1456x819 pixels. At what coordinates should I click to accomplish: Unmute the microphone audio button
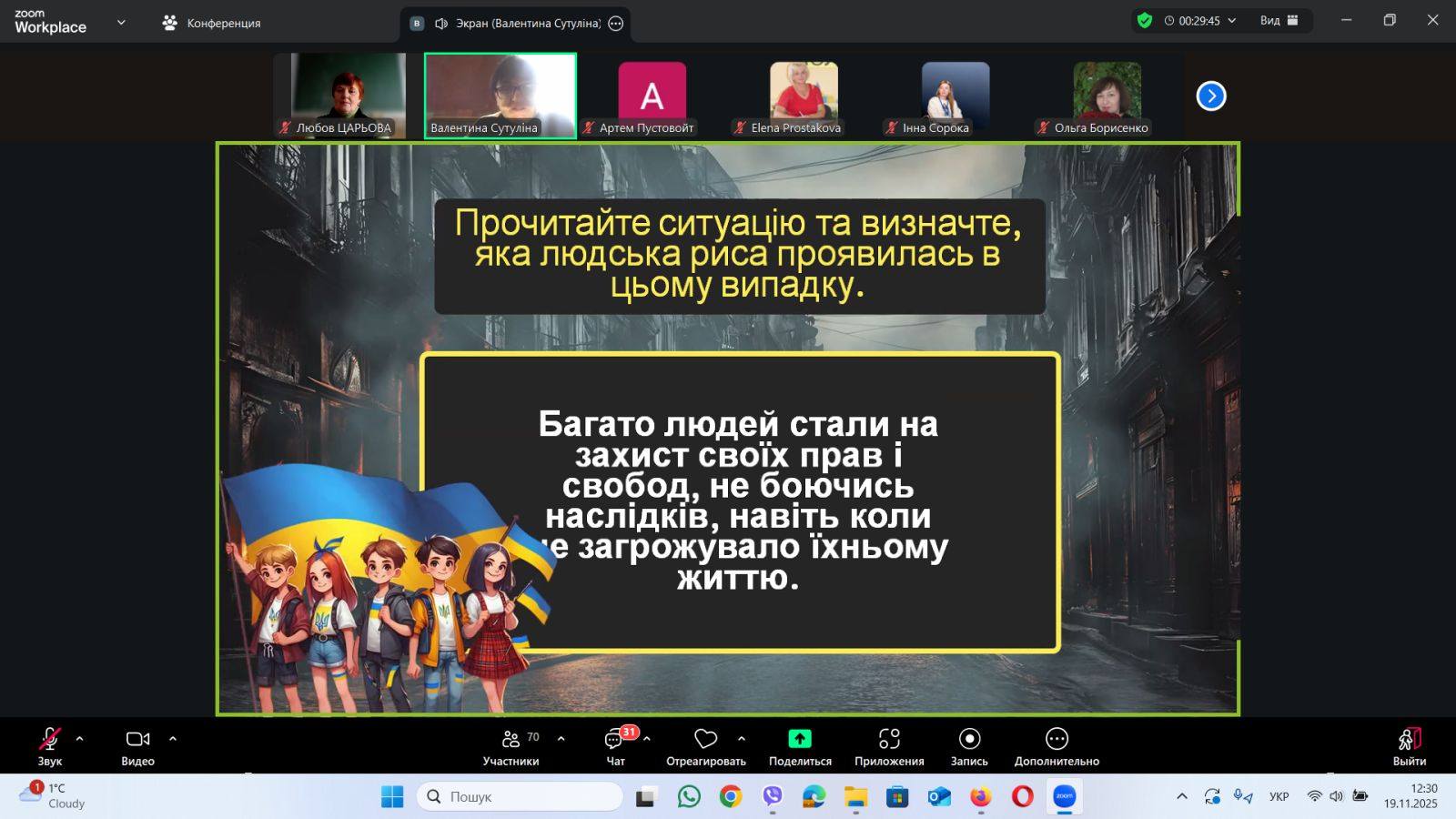tap(50, 739)
